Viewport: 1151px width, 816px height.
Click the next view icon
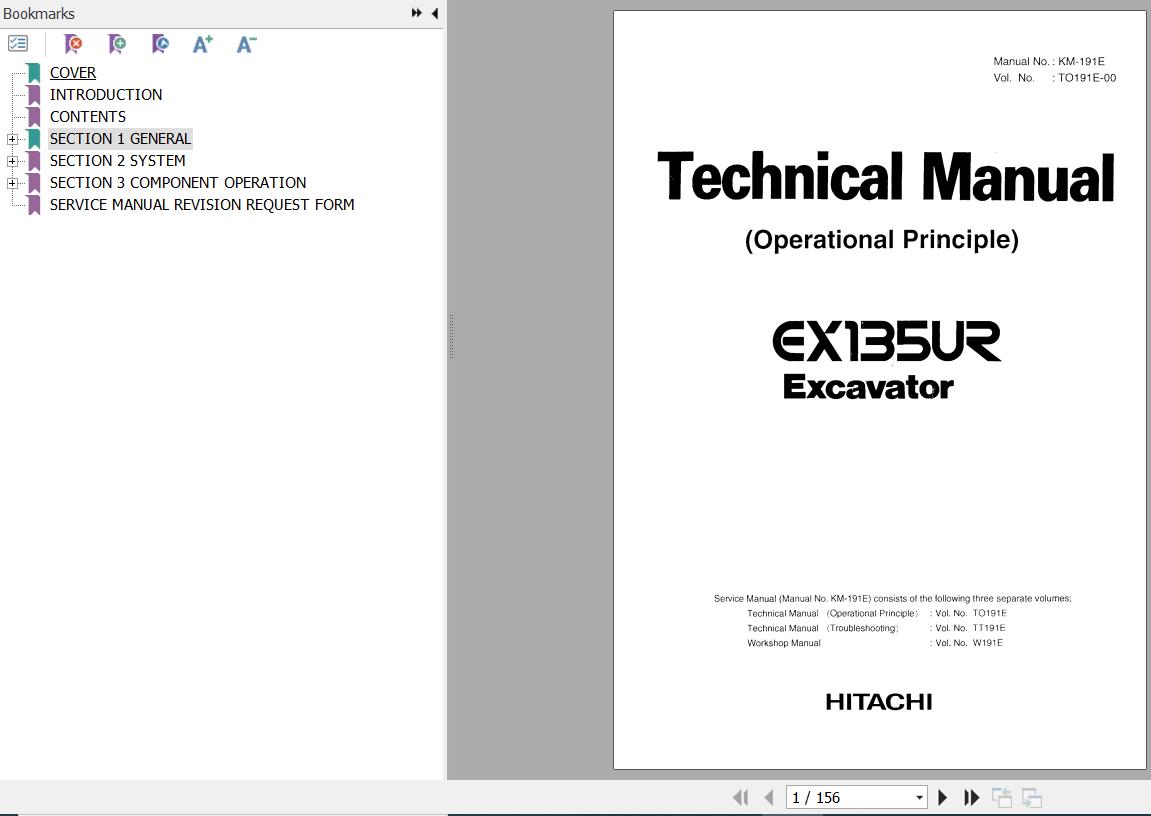point(1031,797)
